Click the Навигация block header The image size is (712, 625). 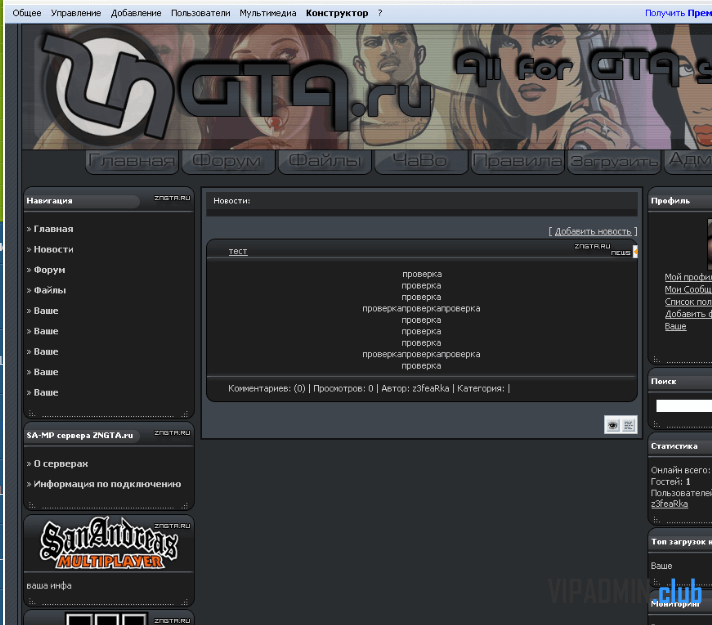tap(109, 200)
